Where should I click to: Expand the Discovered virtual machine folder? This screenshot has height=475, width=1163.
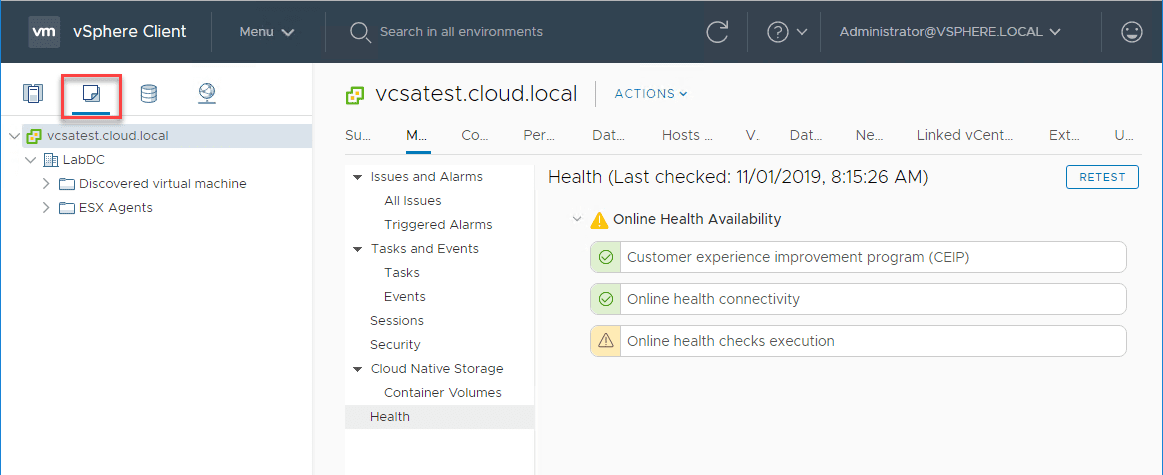[x=46, y=184]
